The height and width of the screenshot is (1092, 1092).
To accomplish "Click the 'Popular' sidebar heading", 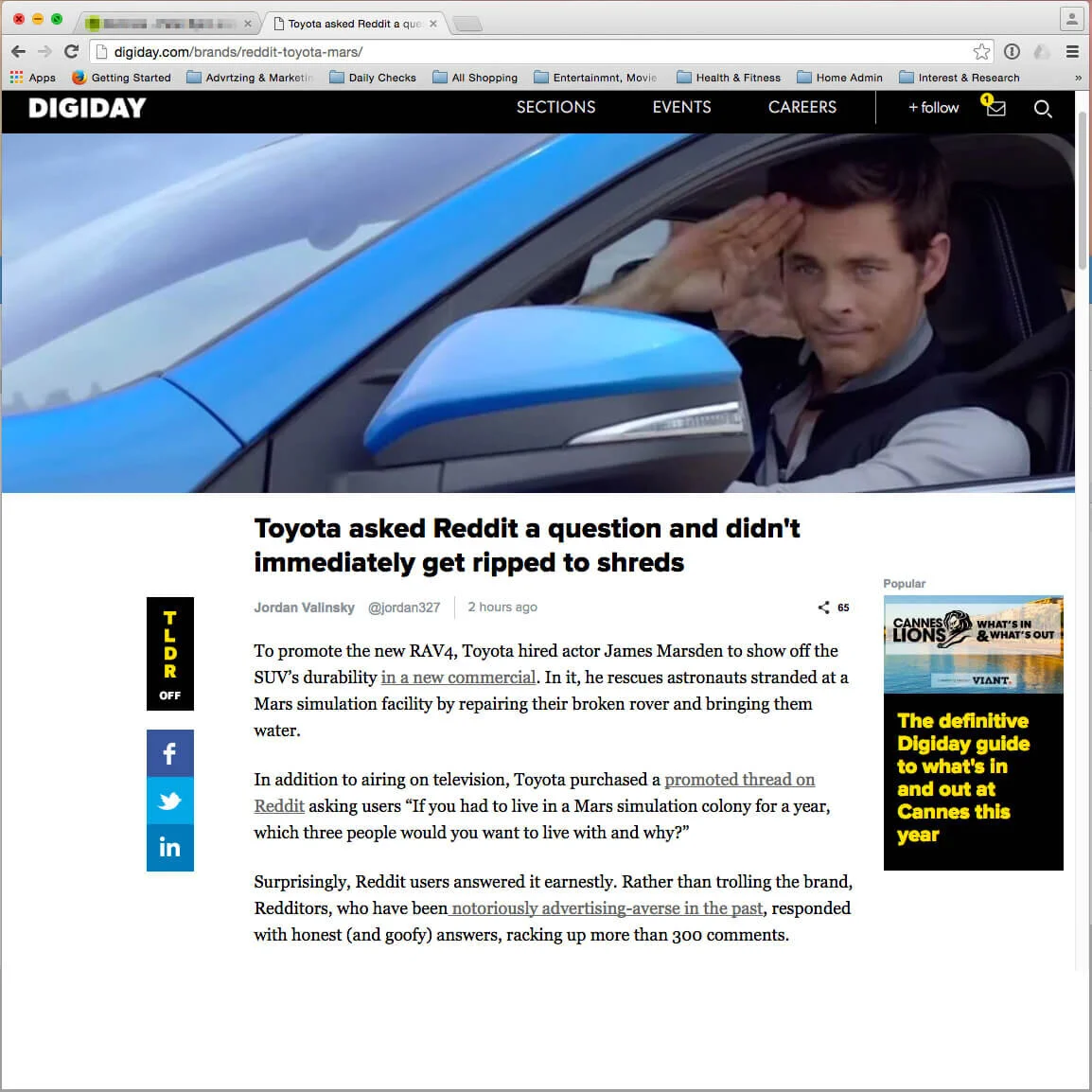I will click(x=904, y=584).
